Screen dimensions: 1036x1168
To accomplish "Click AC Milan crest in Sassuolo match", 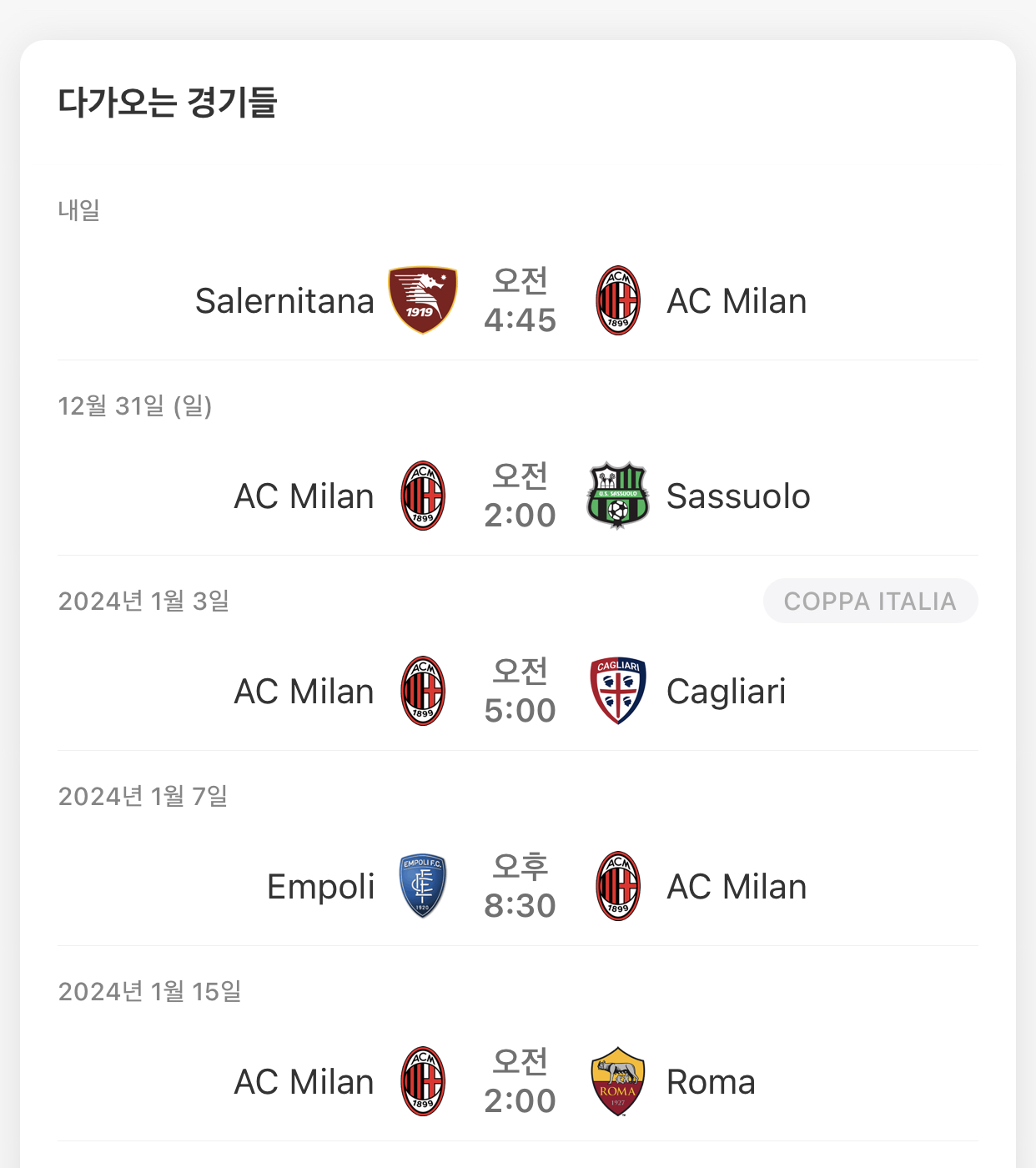I will click(x=423, y=496).
